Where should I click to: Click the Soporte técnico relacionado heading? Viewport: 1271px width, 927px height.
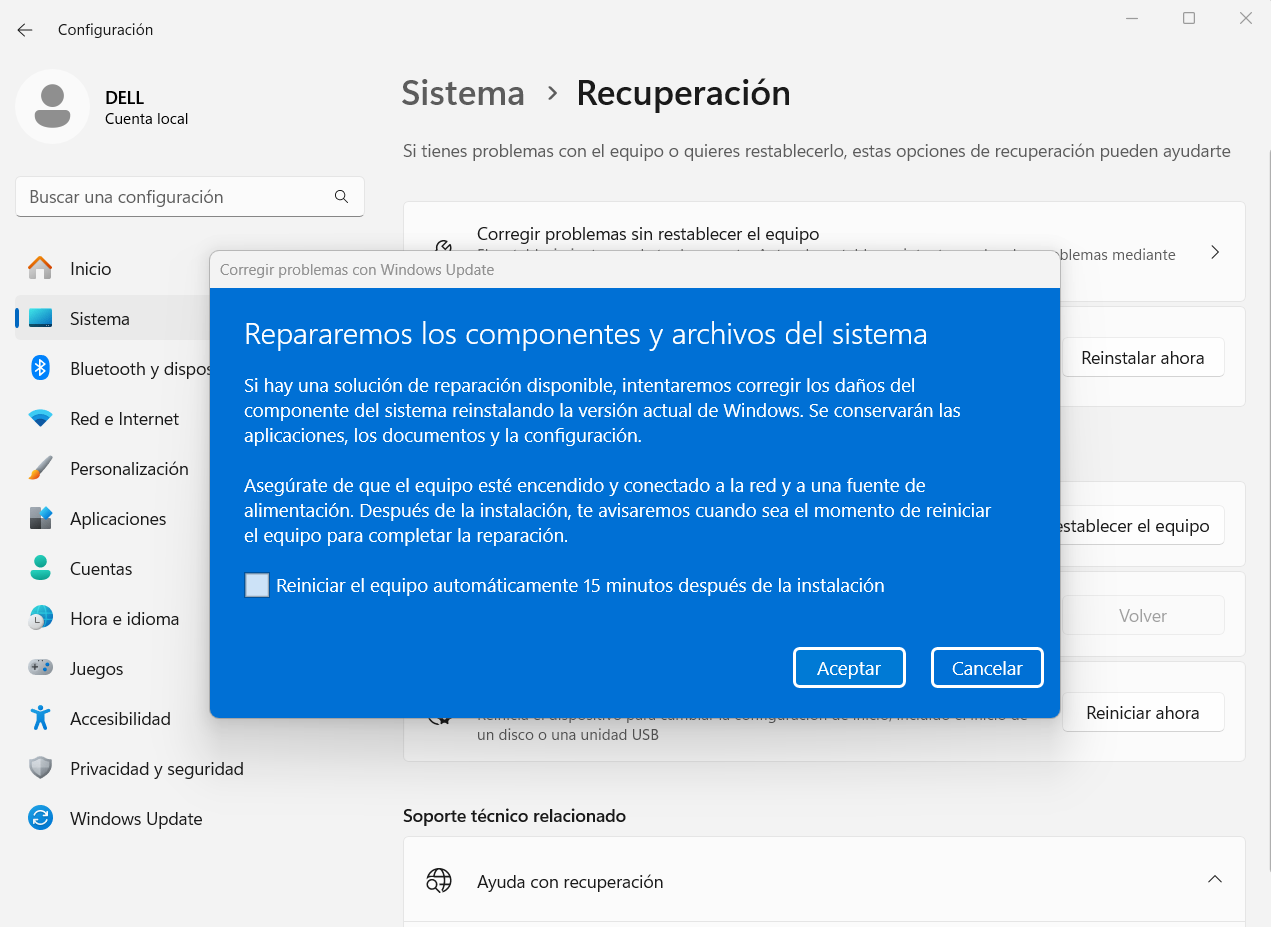tap(514, 816)
